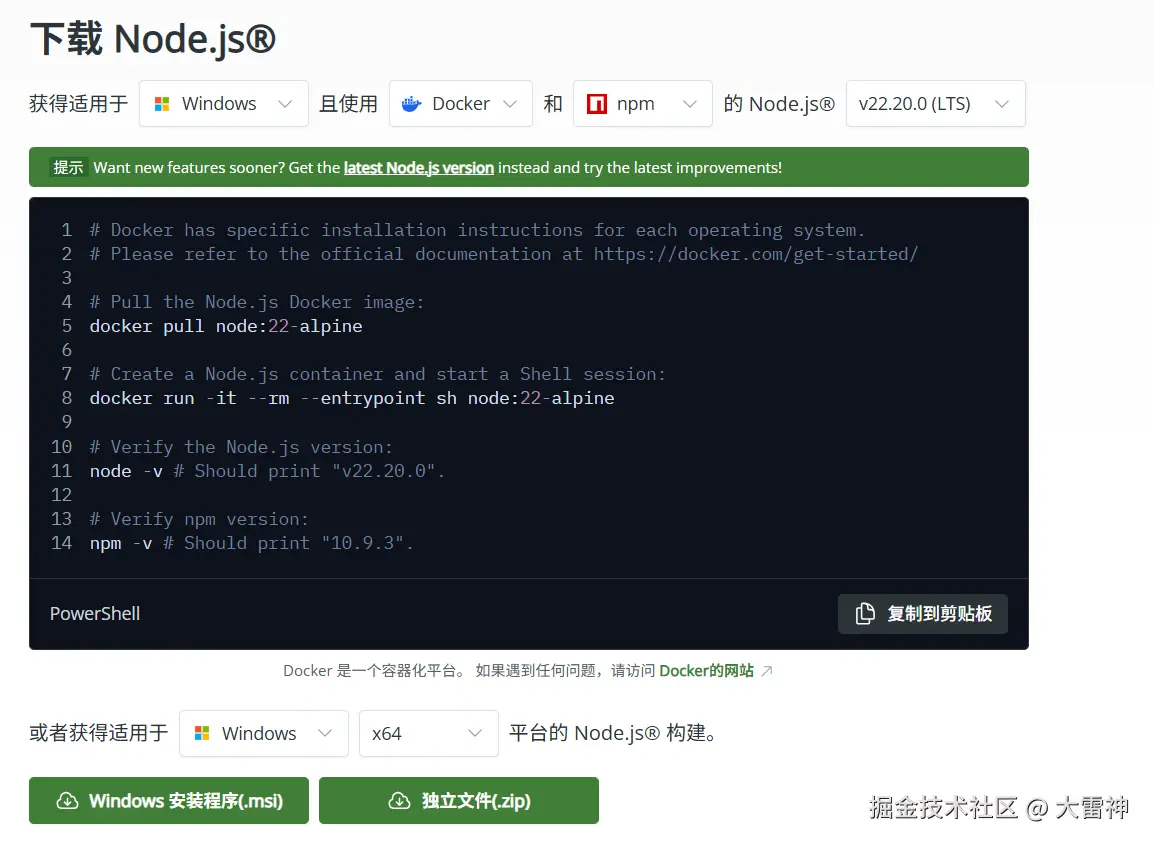Visit the Docker的网站 link

(x=707, y=671)
